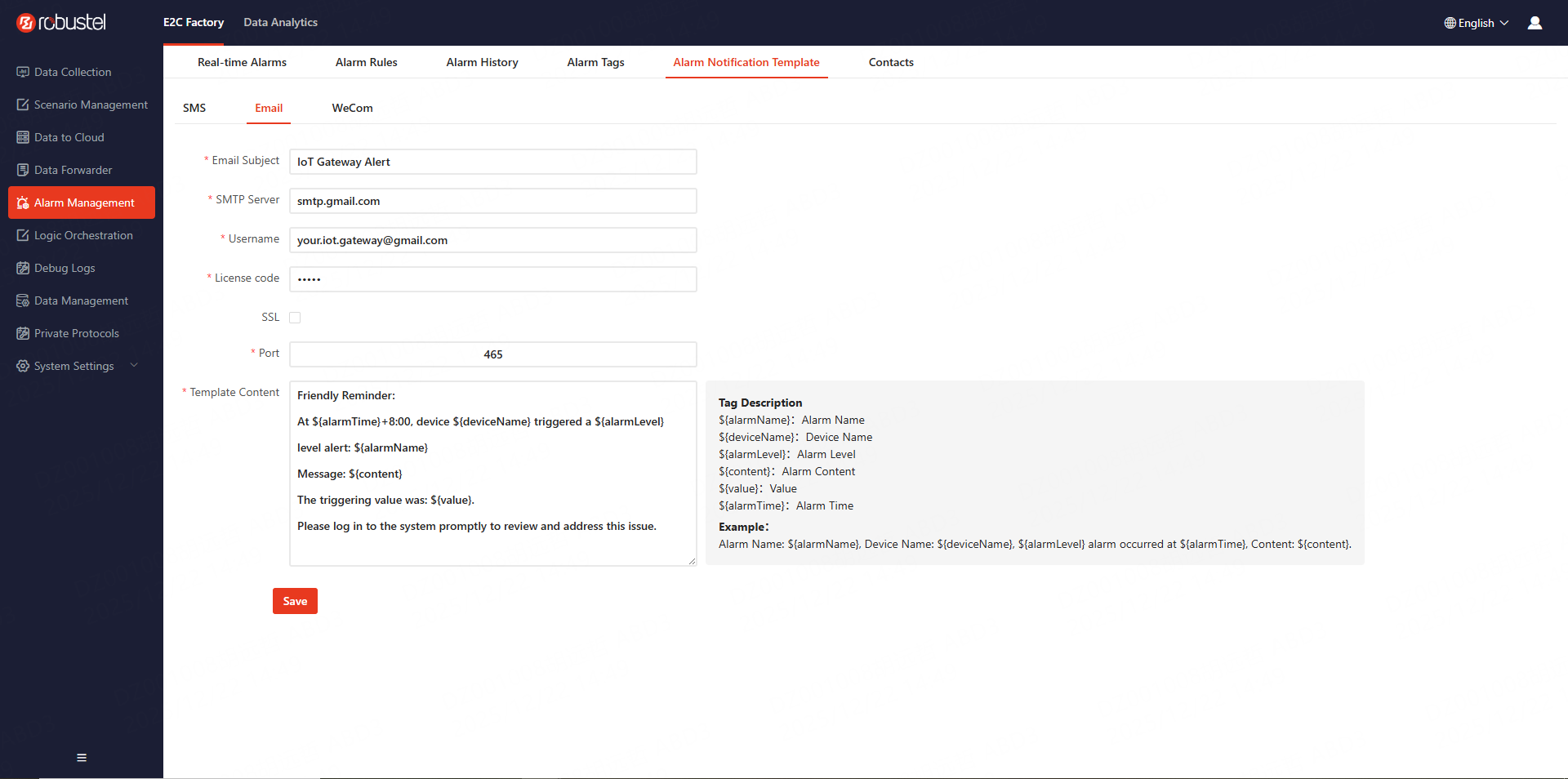Click the Data Forwarder sidebar icon
Viewport: 1568px width, 779px height.
[x=23, y=170]
